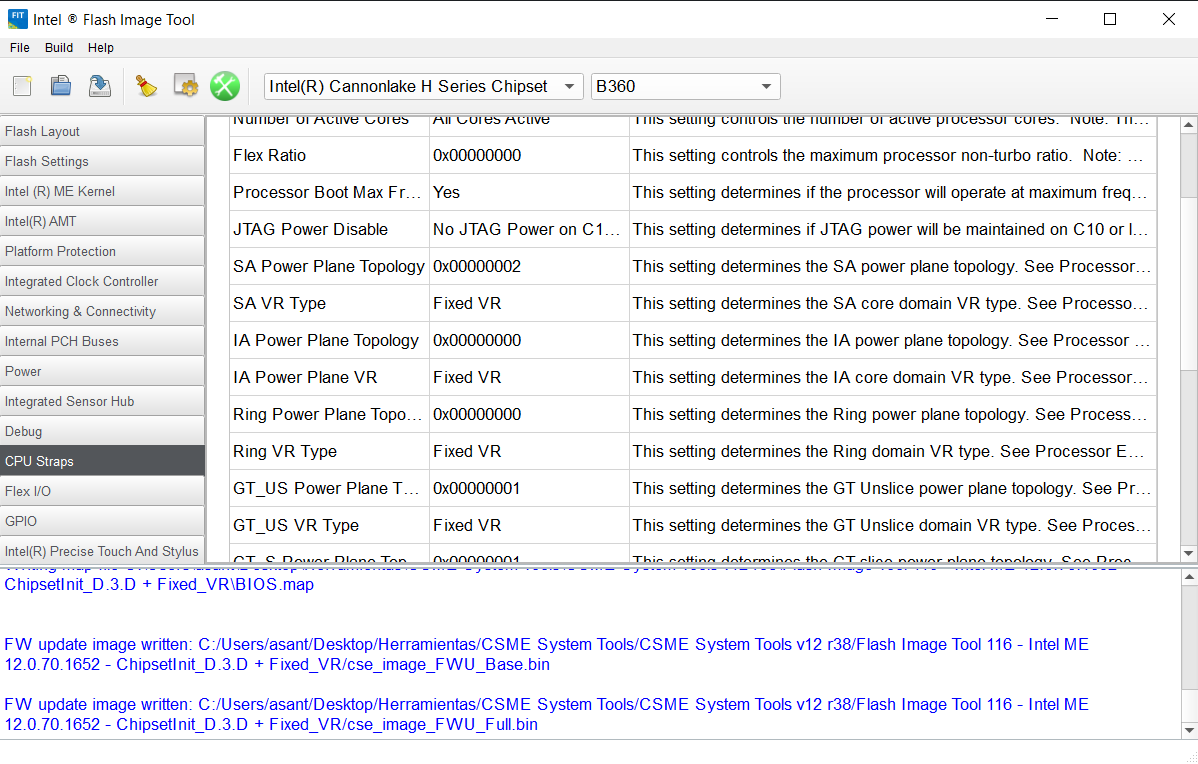Click Ring Power Plane Topology value cell
The height and width of the screenshot is (764, 1198).
click(529, 415)
